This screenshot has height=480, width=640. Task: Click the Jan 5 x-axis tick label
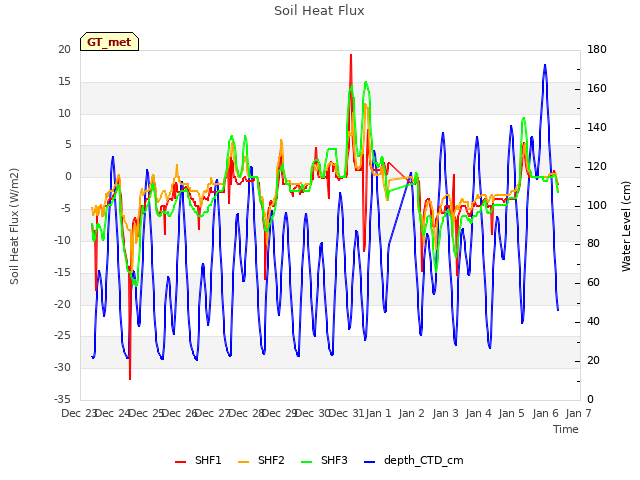511,413
